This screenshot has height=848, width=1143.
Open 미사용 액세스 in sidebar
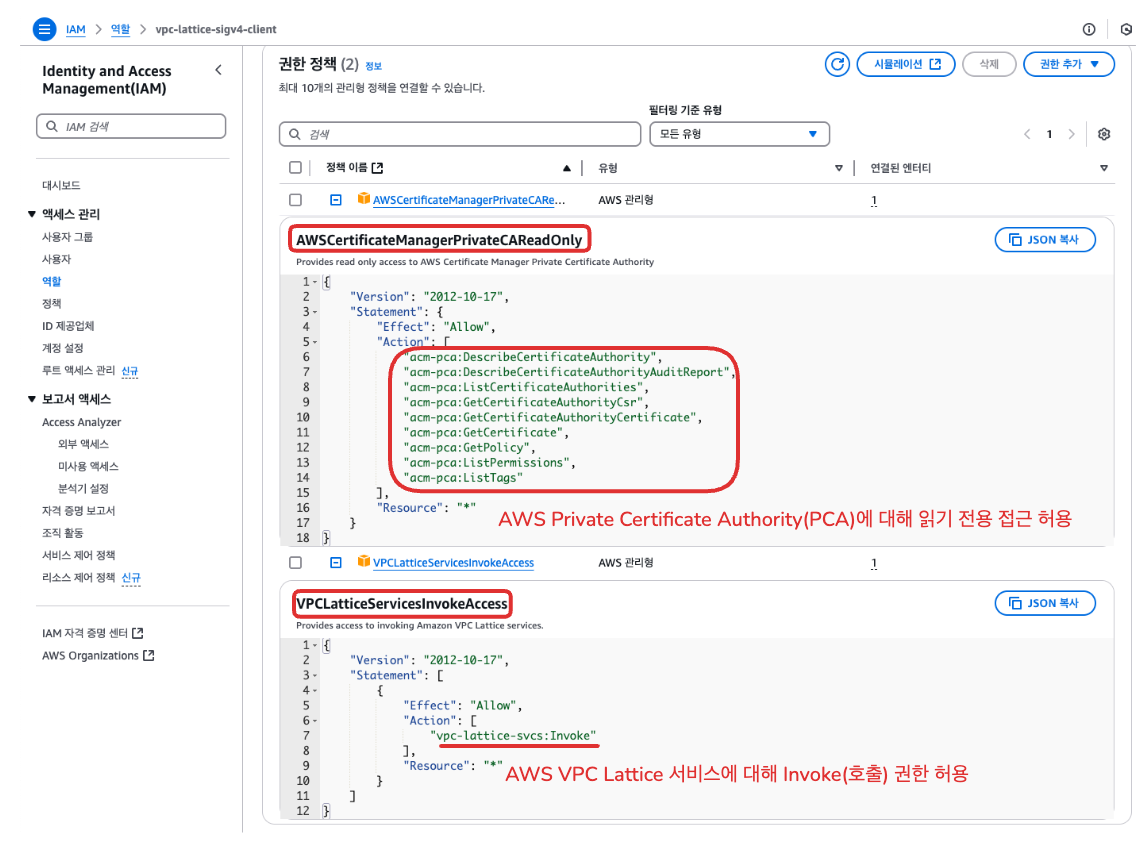[x=88, y=466]
